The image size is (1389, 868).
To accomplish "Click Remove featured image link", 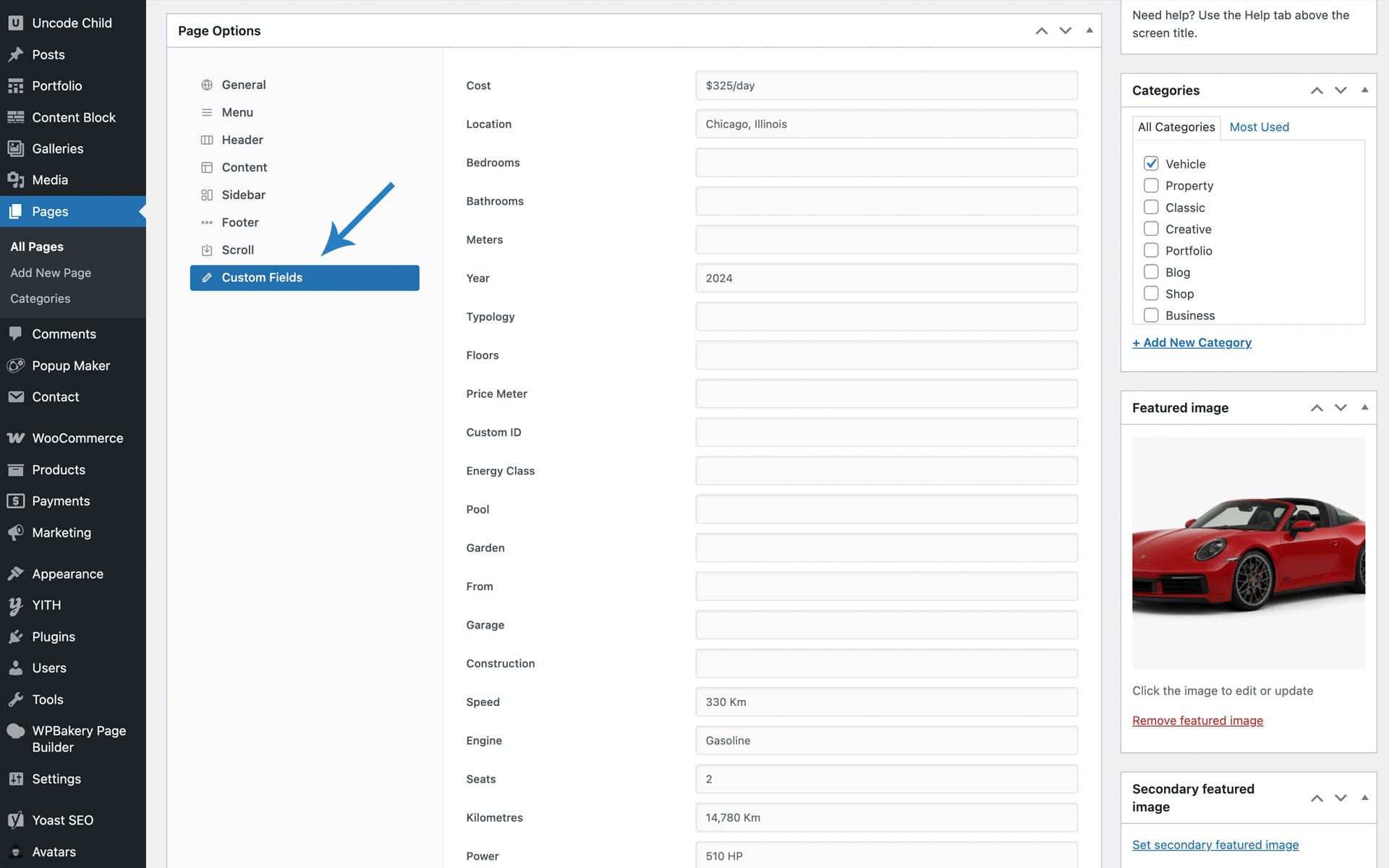I will (1197, 720).
